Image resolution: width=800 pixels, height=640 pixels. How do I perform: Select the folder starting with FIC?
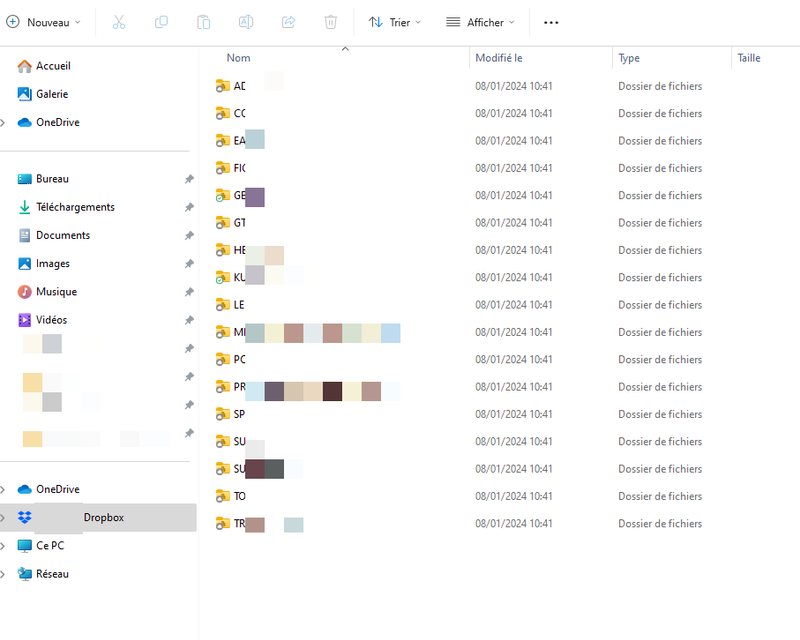point(239,168)
